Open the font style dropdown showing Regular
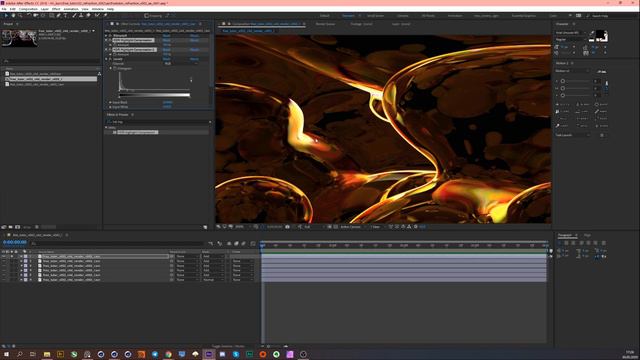The image size is (640, 360). 571,40
